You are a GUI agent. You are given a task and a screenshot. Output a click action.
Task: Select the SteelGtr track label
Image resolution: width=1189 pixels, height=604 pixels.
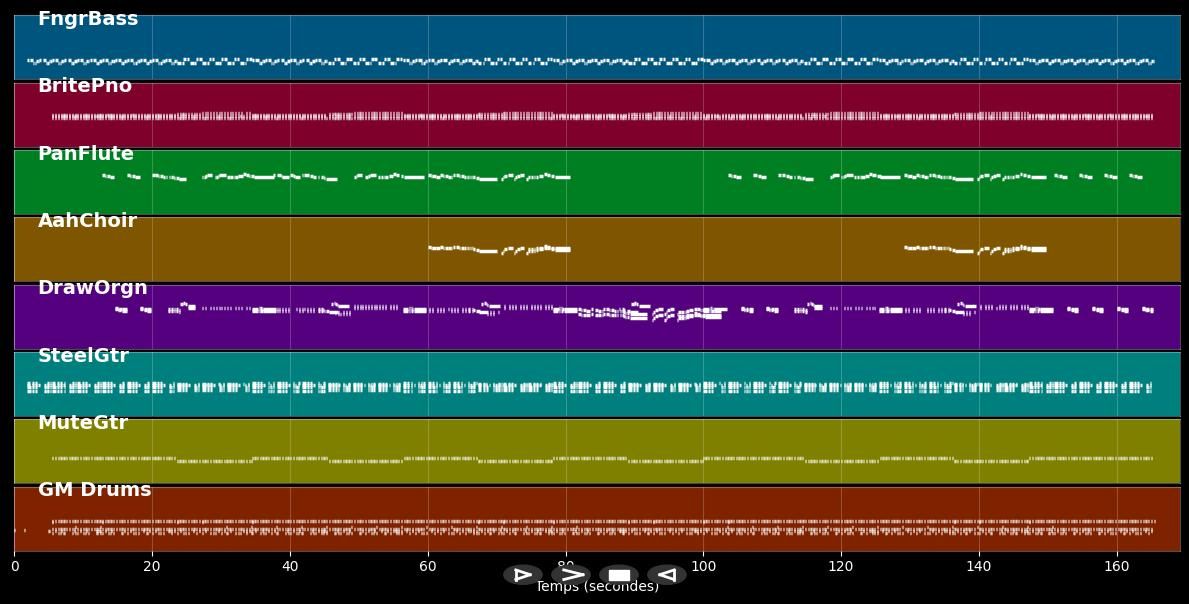(83, 356)
